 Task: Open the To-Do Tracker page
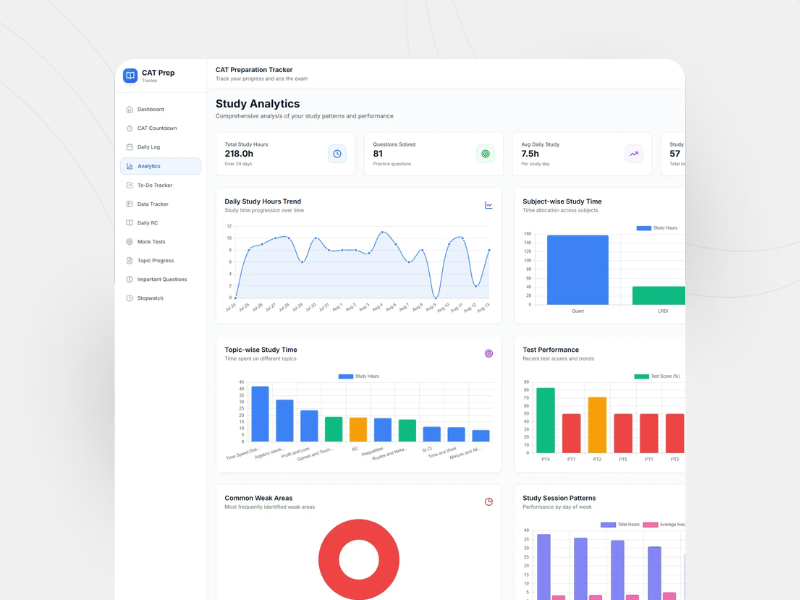[x=155, y=185]
